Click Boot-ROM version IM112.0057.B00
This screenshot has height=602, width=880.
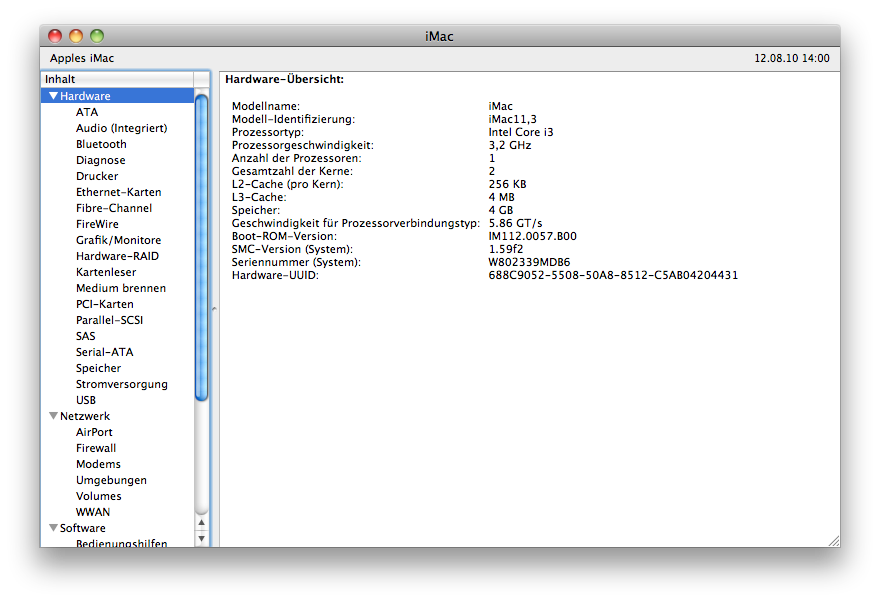click(x=533, y=236)
